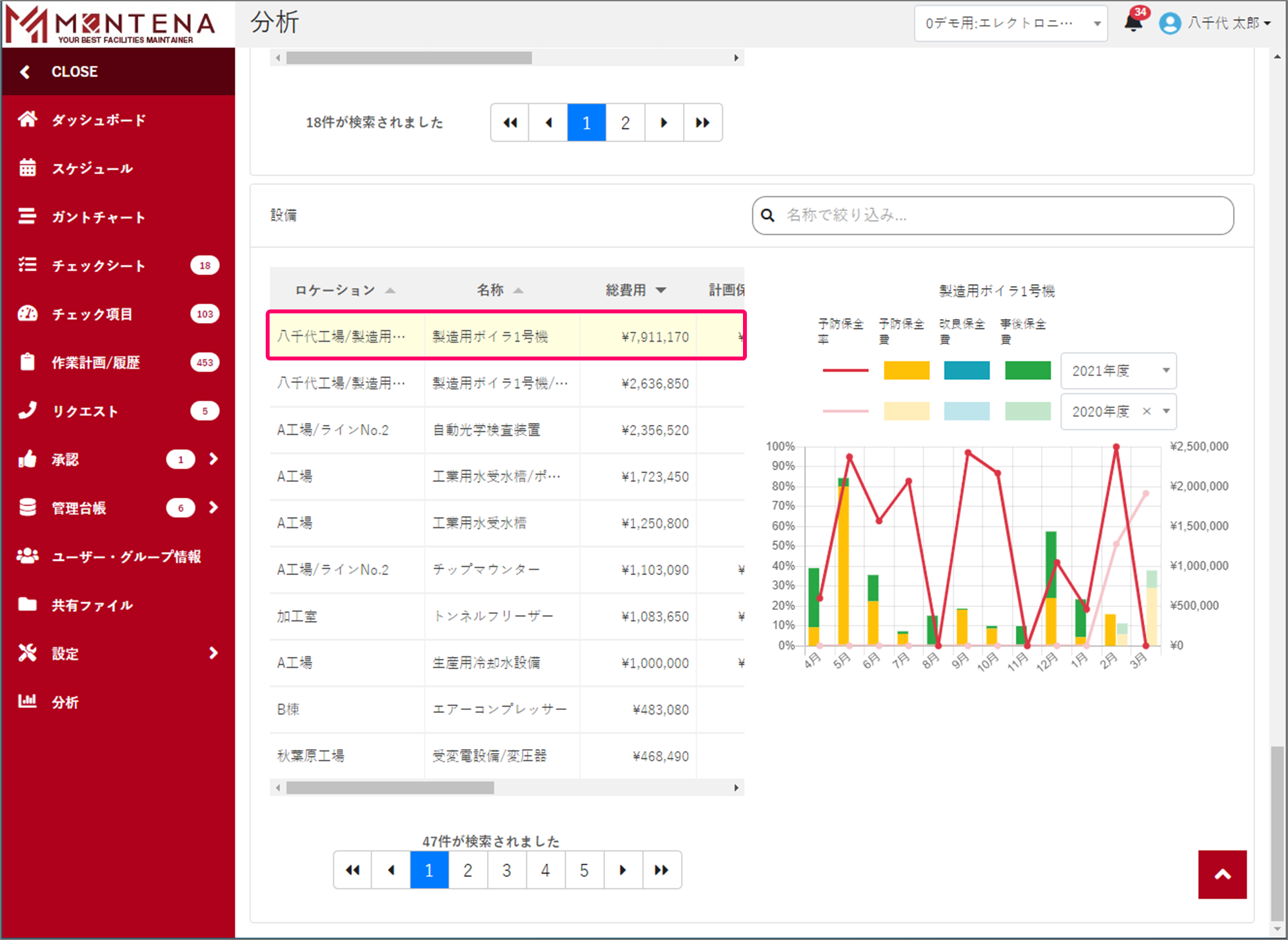Click the 名称で絞り込み search field
The image size is (1288, 940).
[993, 215]
